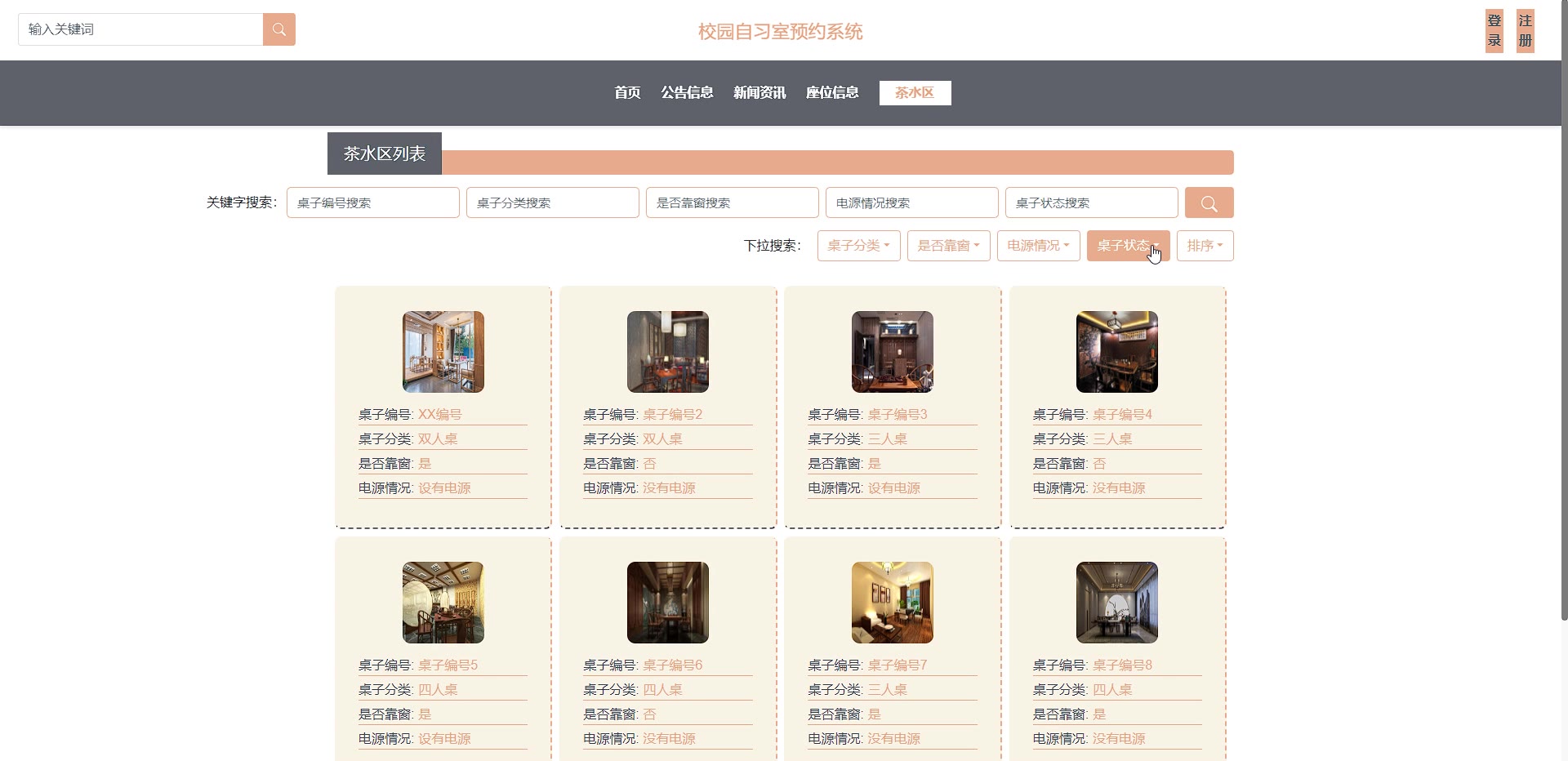Click 三人桌 category on 桌子编号3 card
The image size is (1568, 761).
888,439
